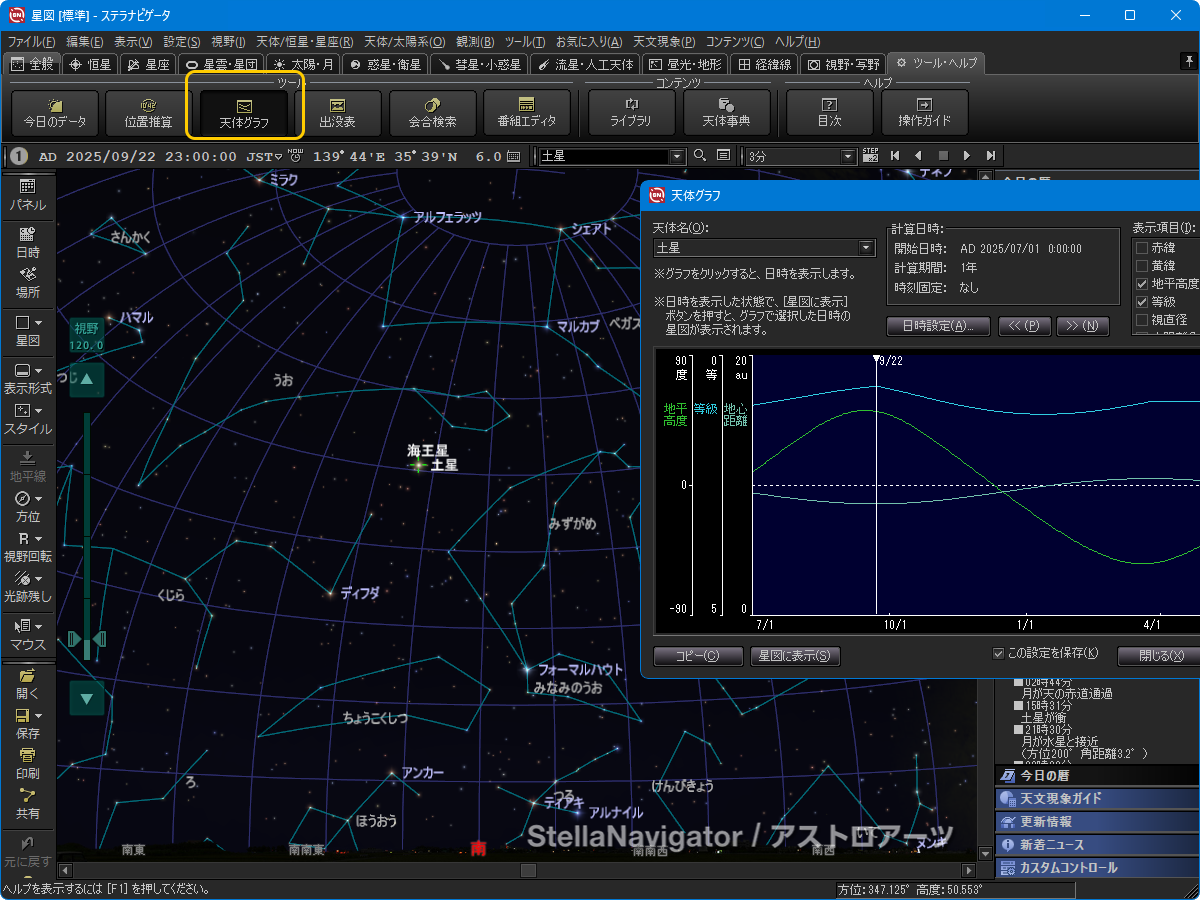This screenshot has height=900, width=1200.
Task: Toggle the この設定を保存 checkbox
Action: [998, 654]
